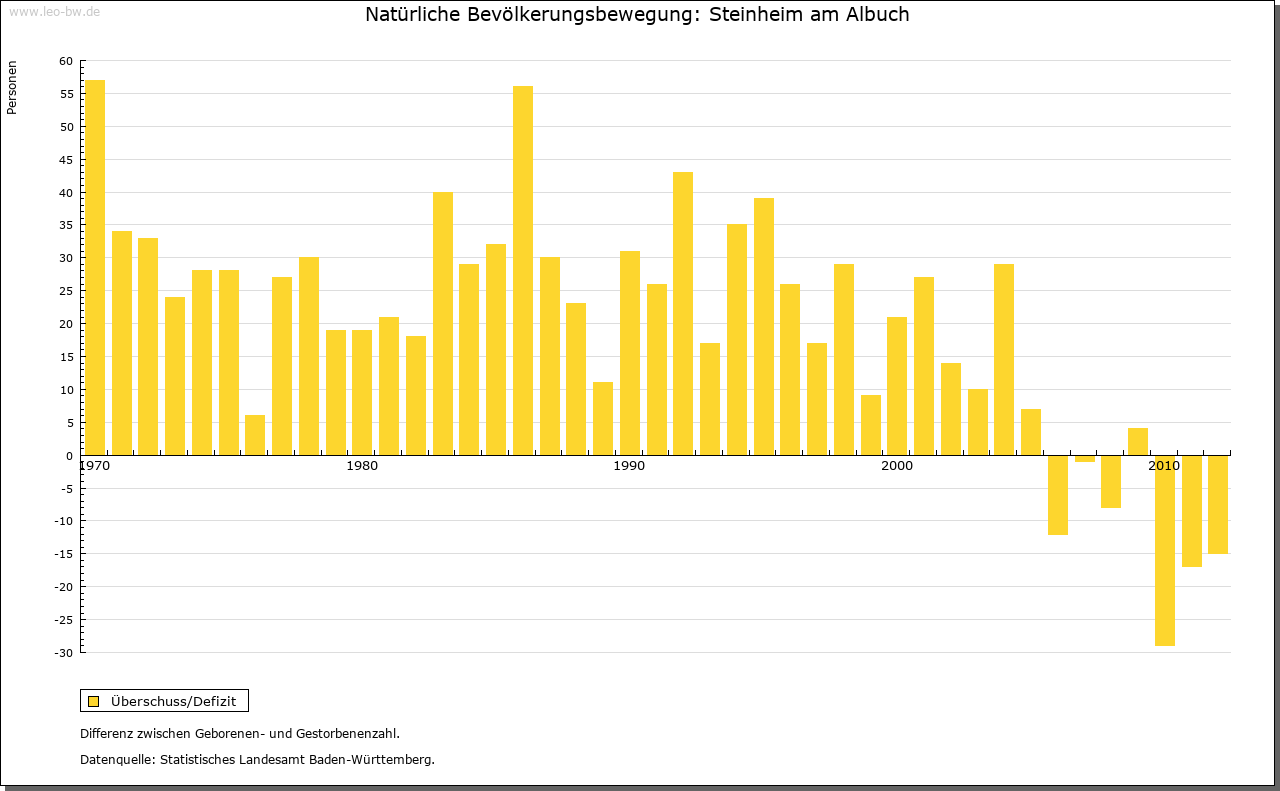
Task: Click the 1980 x-axis label
Action: (361, 467)
